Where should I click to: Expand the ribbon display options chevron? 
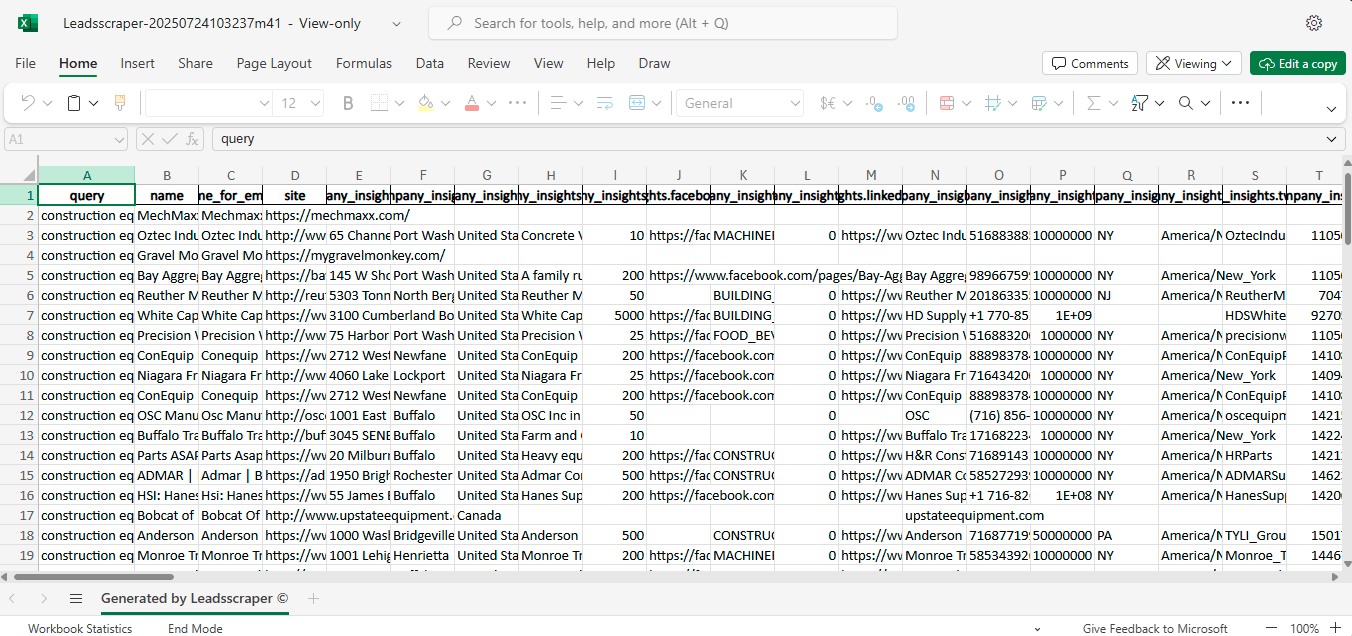[1331, 109]
